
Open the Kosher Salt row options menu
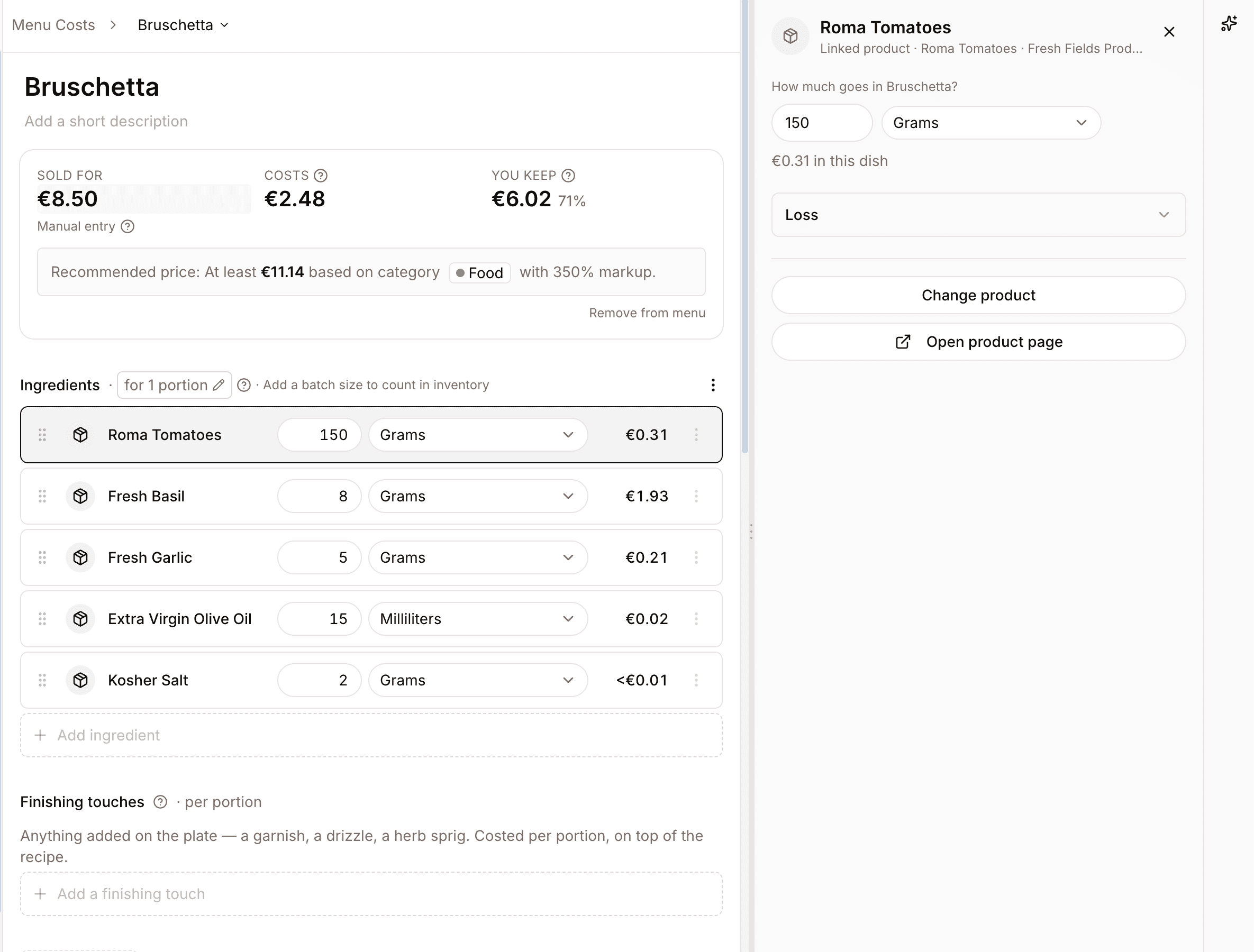pyautogui.click(x=696, y=680)
